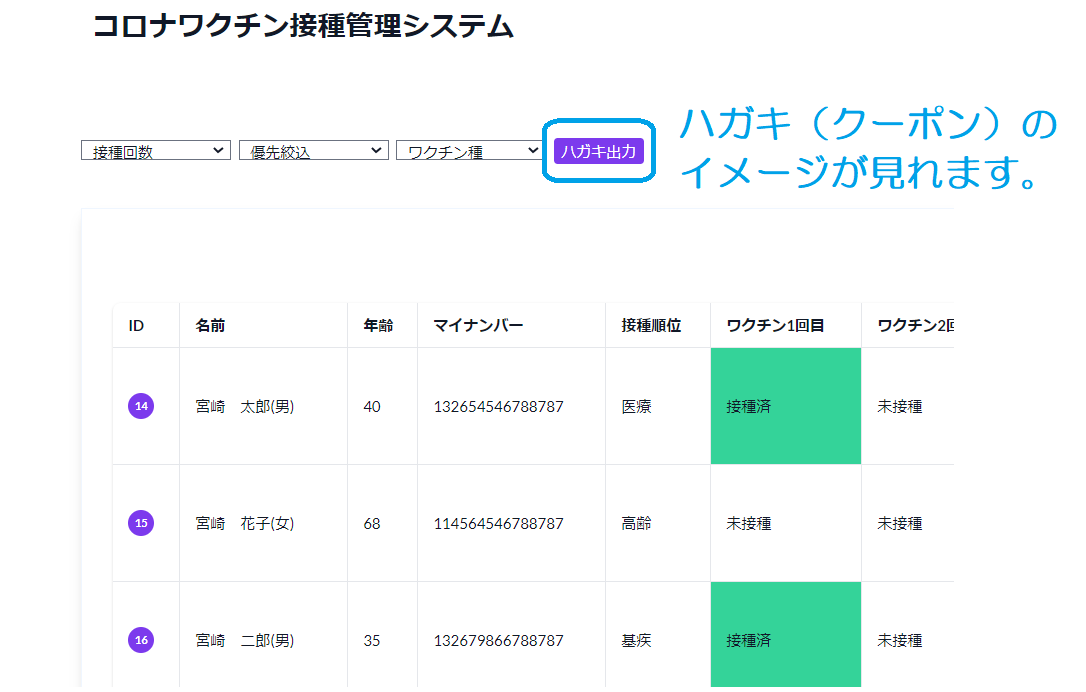The width and height of the screenshot is (1086, 692).
Task: Click the priority cell 医療
Action: (x=637, y=407)
